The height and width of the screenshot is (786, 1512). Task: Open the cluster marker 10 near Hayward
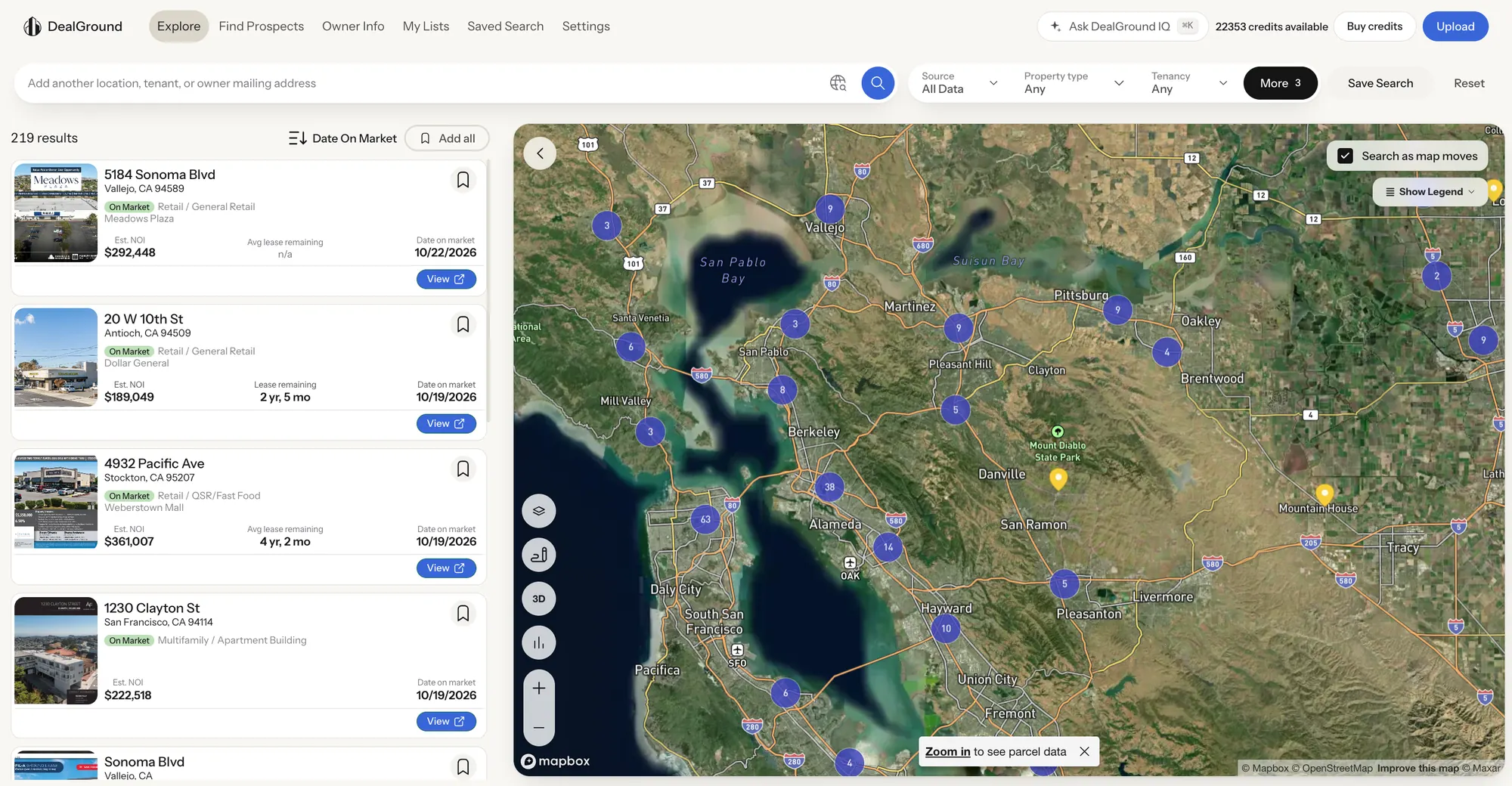click(946, 628)
